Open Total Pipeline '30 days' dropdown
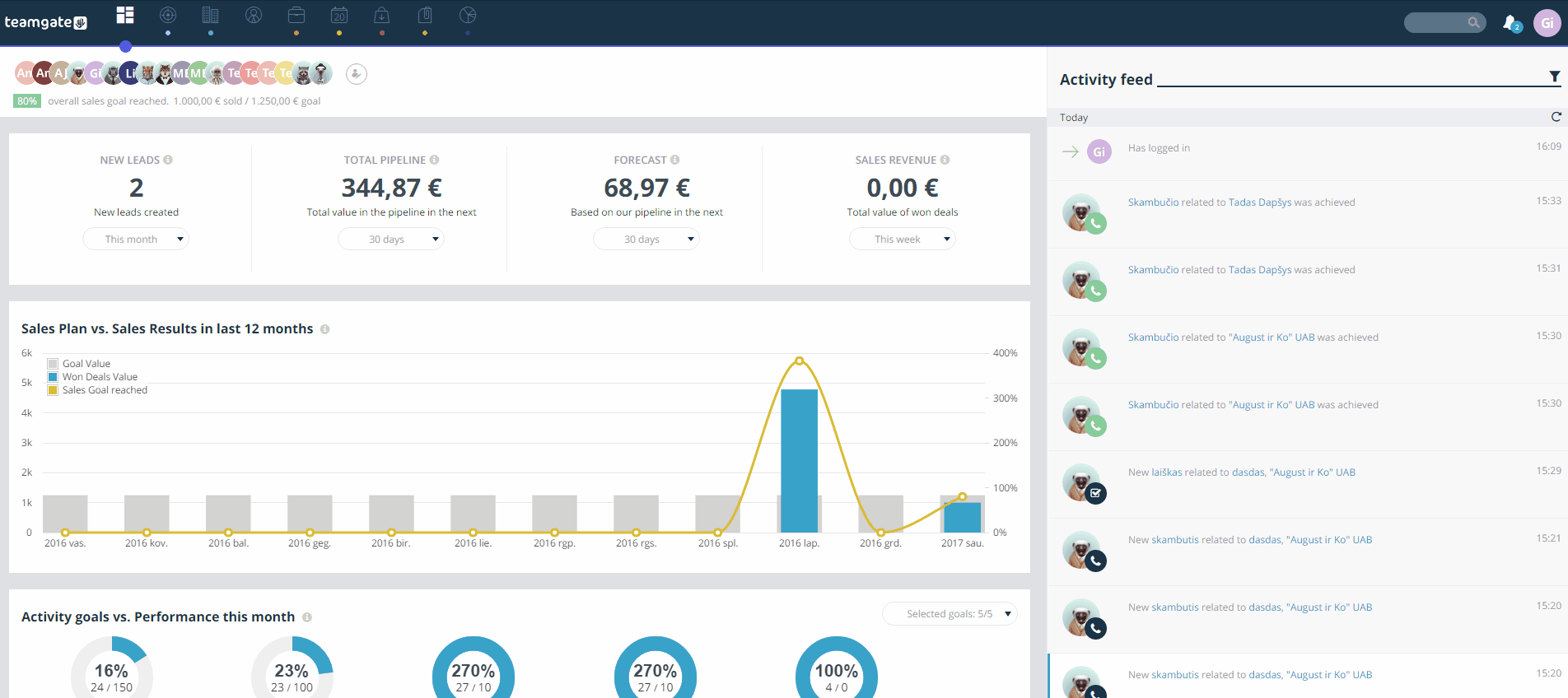The height and width of the screenshot is (698, 1568). 391,239
